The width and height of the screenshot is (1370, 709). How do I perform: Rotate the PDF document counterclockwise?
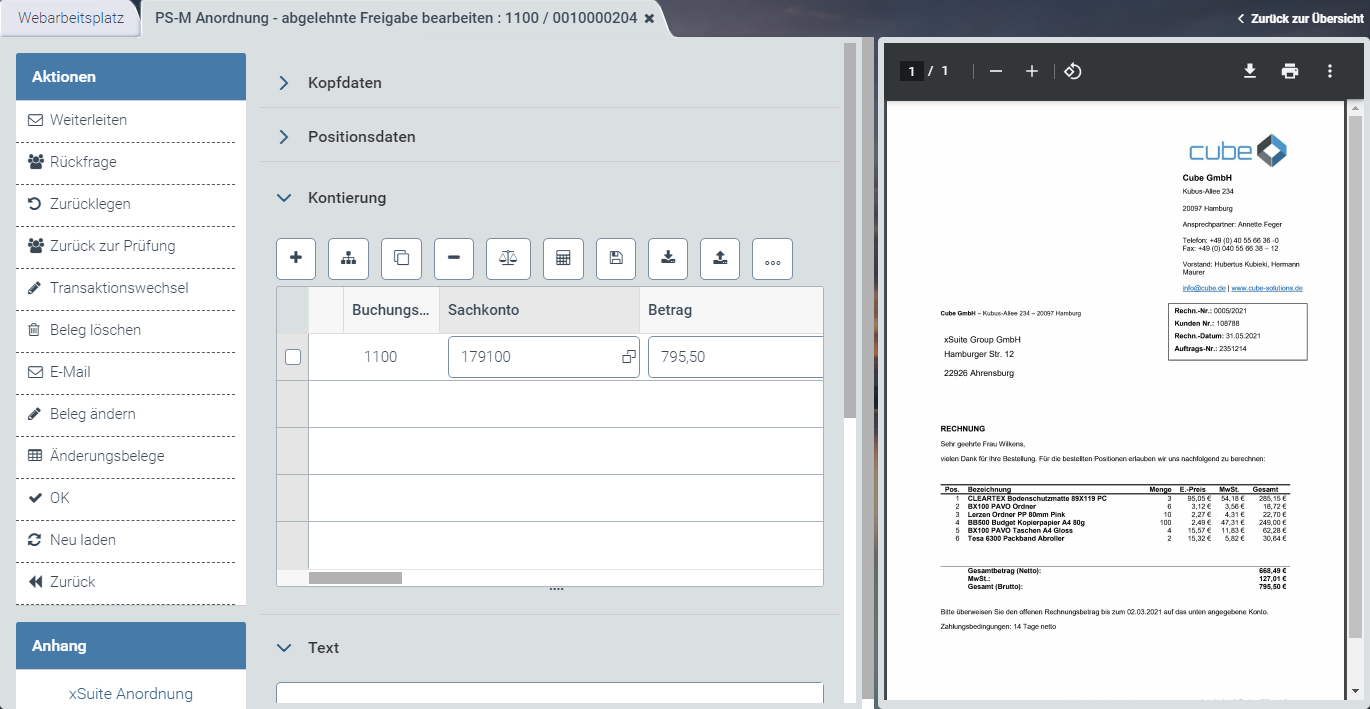(x=1072, y=71)
